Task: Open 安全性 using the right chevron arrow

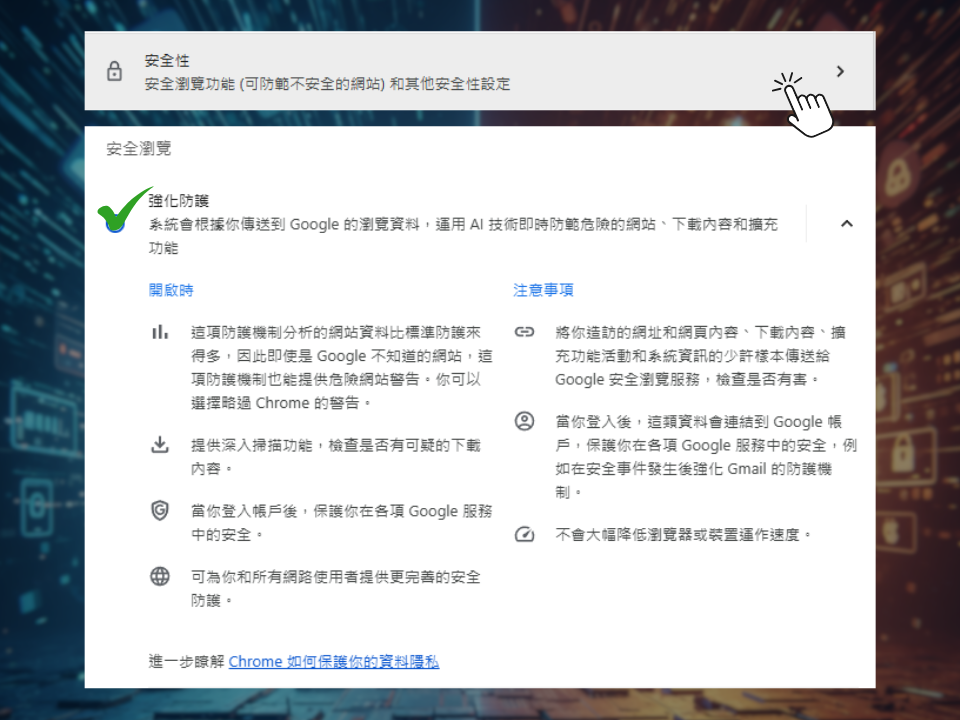Action: pos(840,71)
